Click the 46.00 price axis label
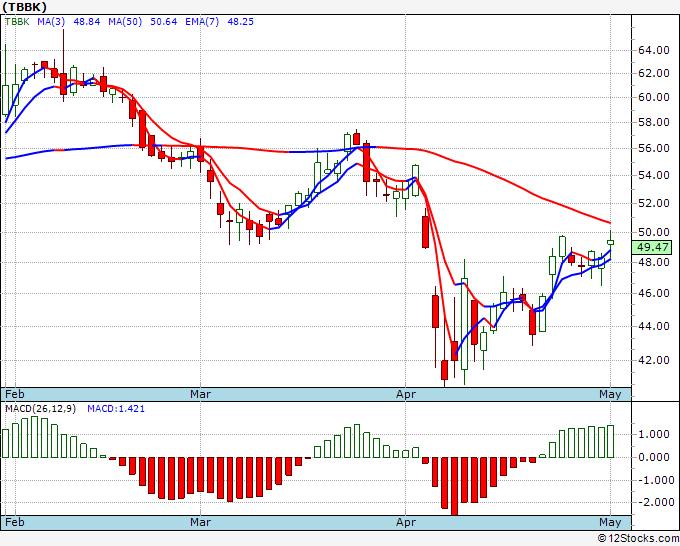 pyautogui.click(x=654, y=293)
